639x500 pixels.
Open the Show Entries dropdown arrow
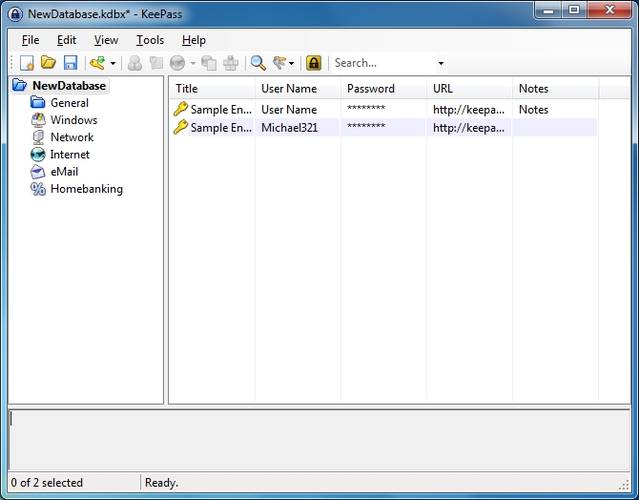[291, 64]
